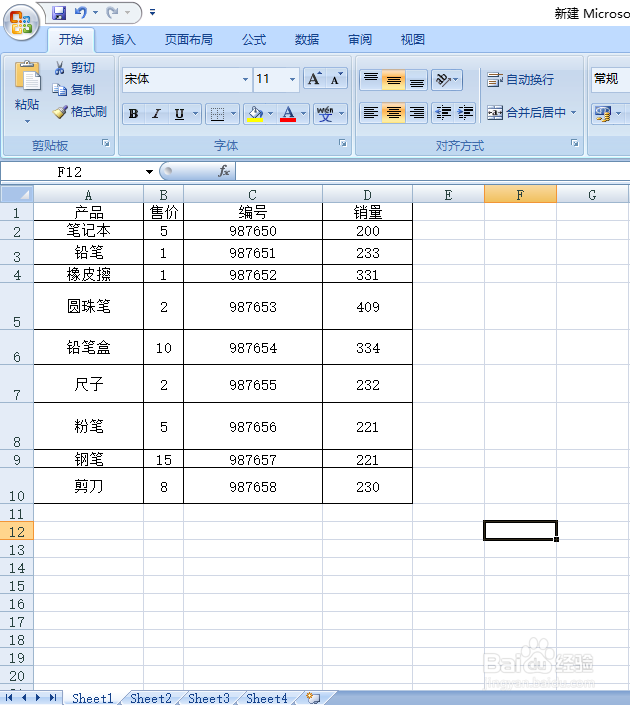The height and width of the screenshot is (705, 630).
Task: Switch to Sheet2 tab
Action: (x=151, y=698)
